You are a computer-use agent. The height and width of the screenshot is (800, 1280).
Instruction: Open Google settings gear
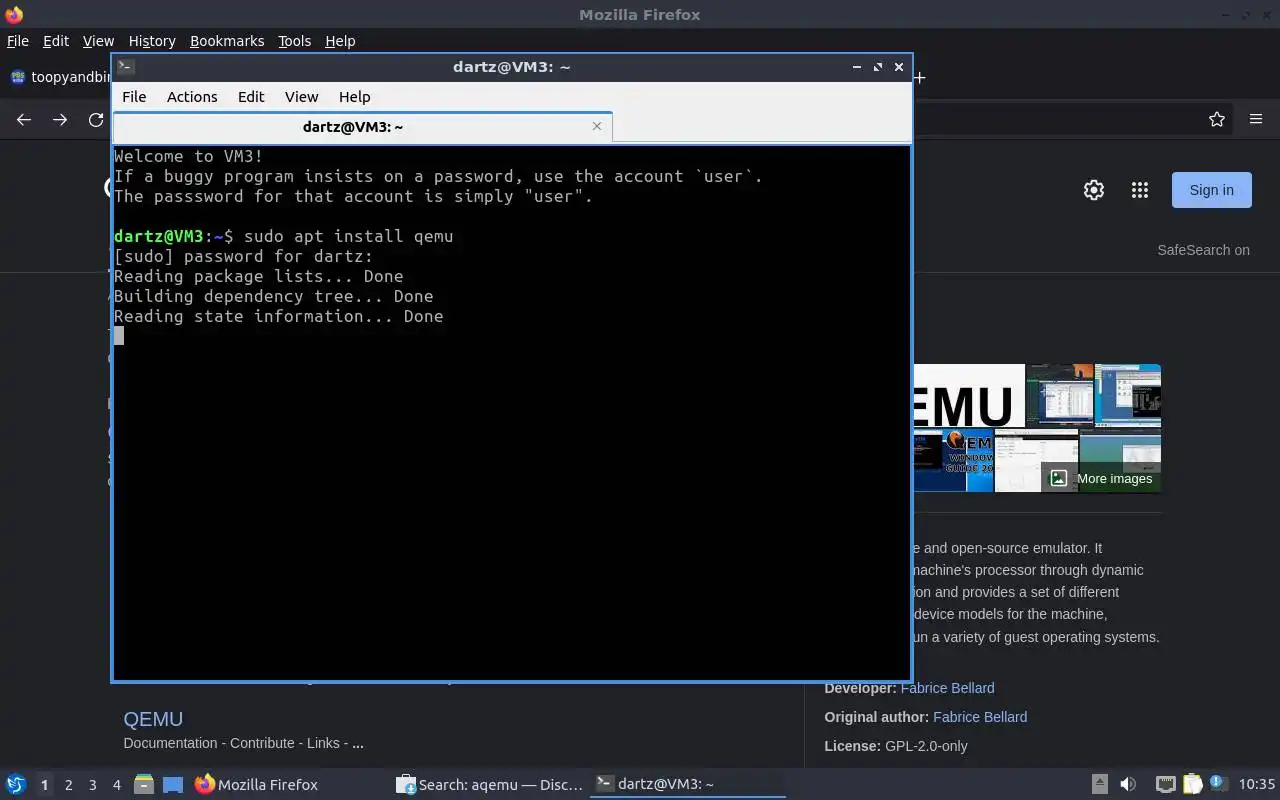(x=1094, y=190)
